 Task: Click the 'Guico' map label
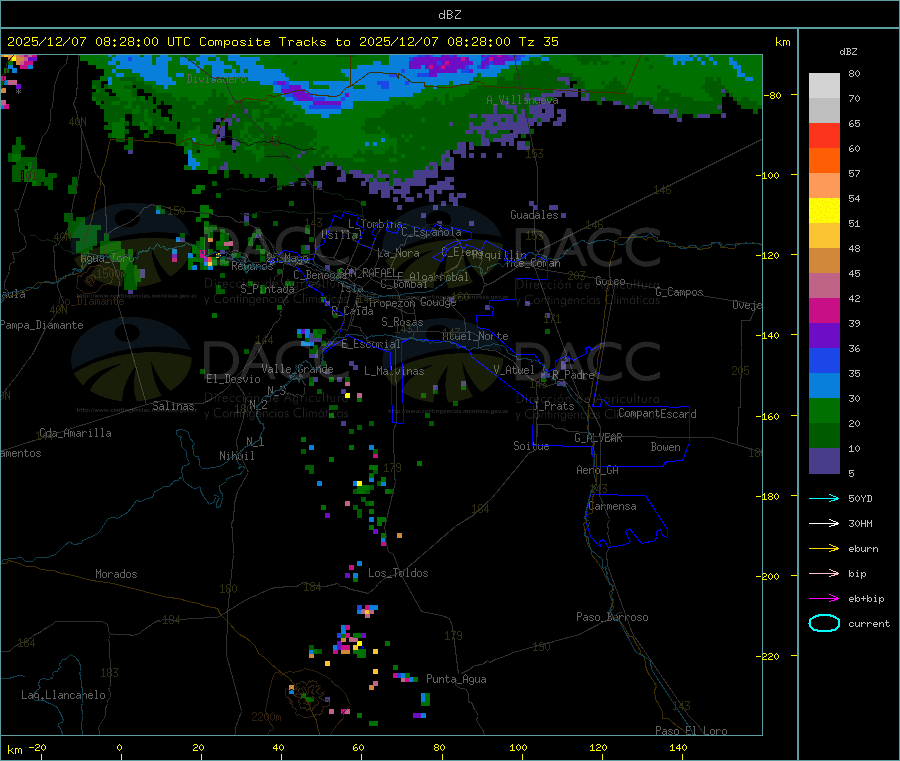coord(610,281)
